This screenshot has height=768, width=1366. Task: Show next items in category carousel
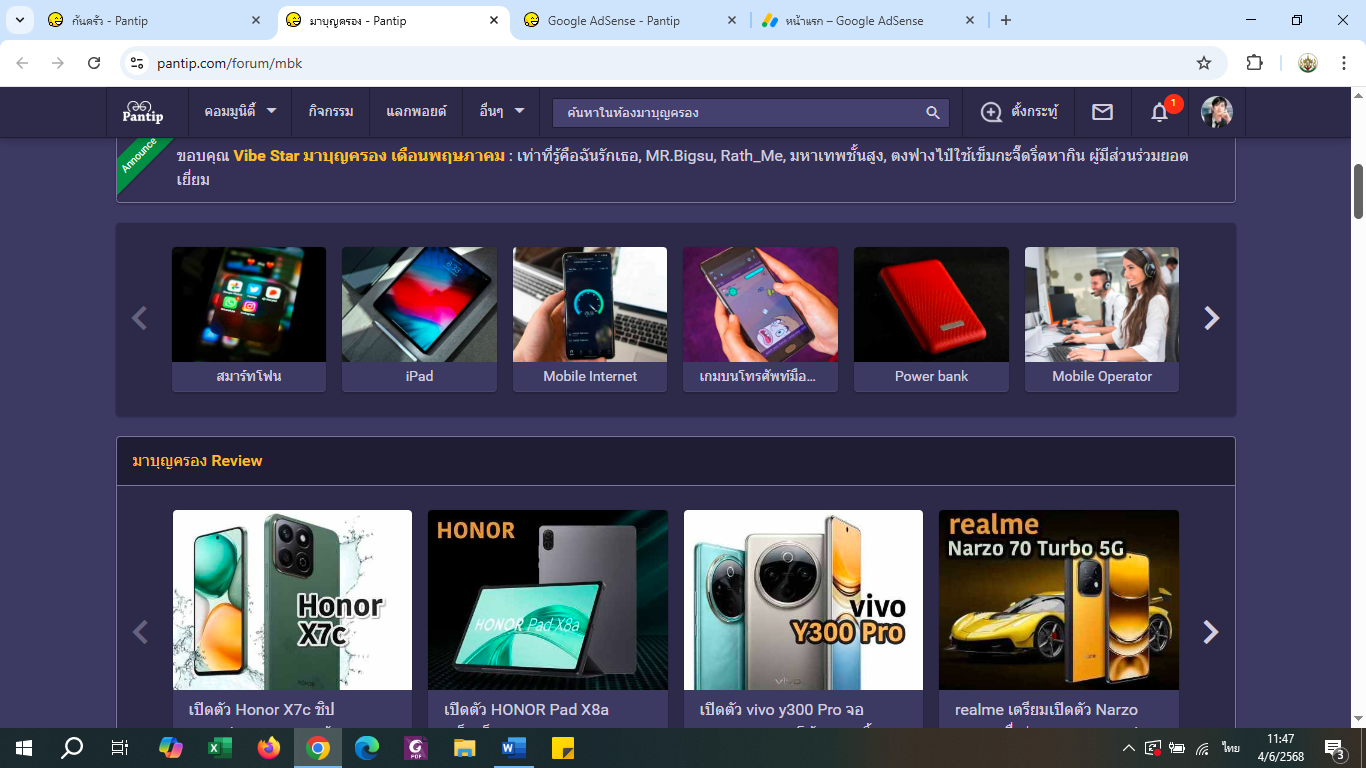(1211, 318)
